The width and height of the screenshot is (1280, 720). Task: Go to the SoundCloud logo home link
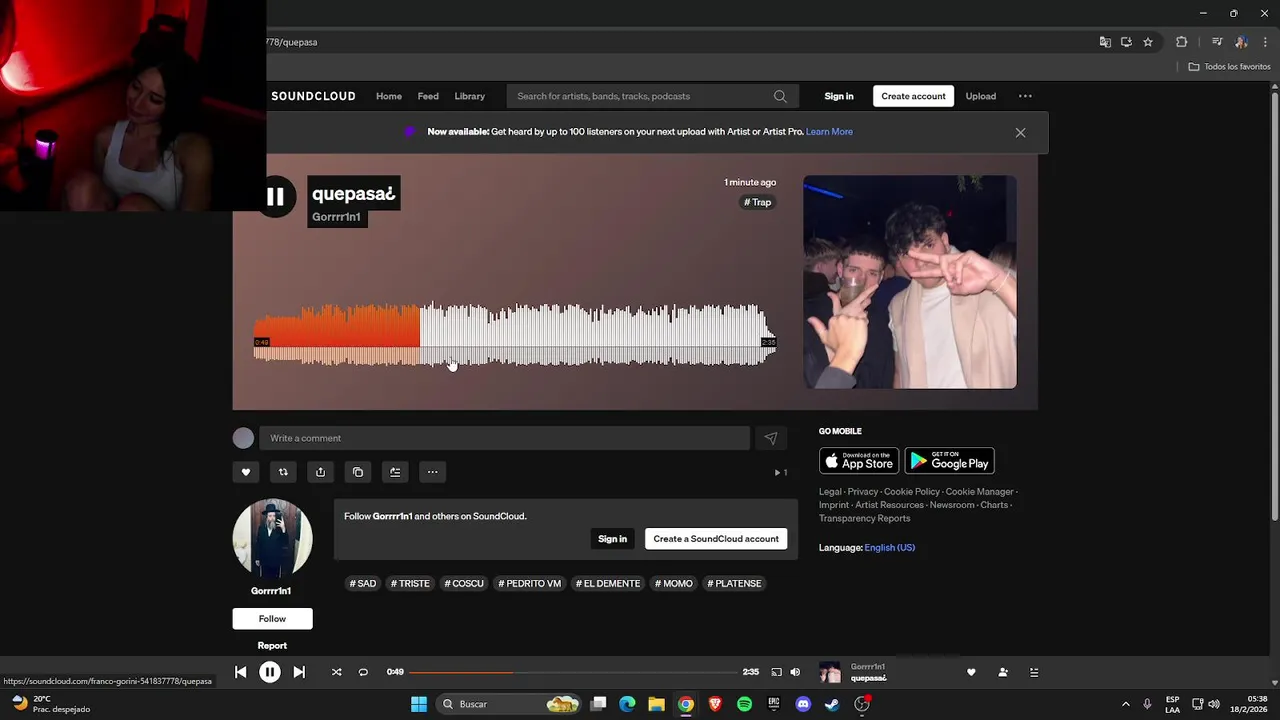coord(313,96)
